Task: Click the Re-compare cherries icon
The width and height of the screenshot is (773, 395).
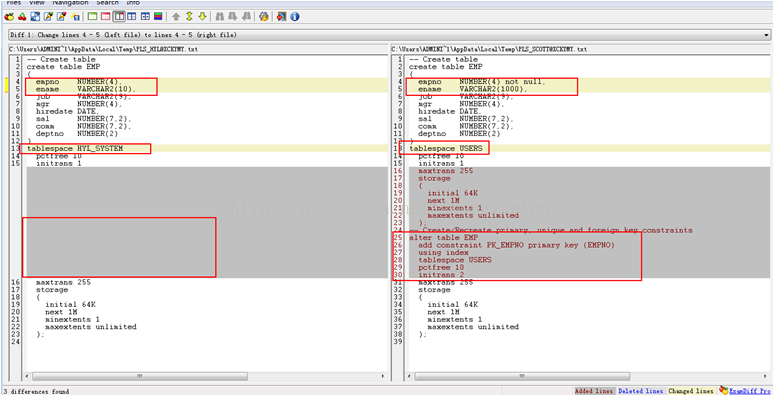Action: click(22, 17)
